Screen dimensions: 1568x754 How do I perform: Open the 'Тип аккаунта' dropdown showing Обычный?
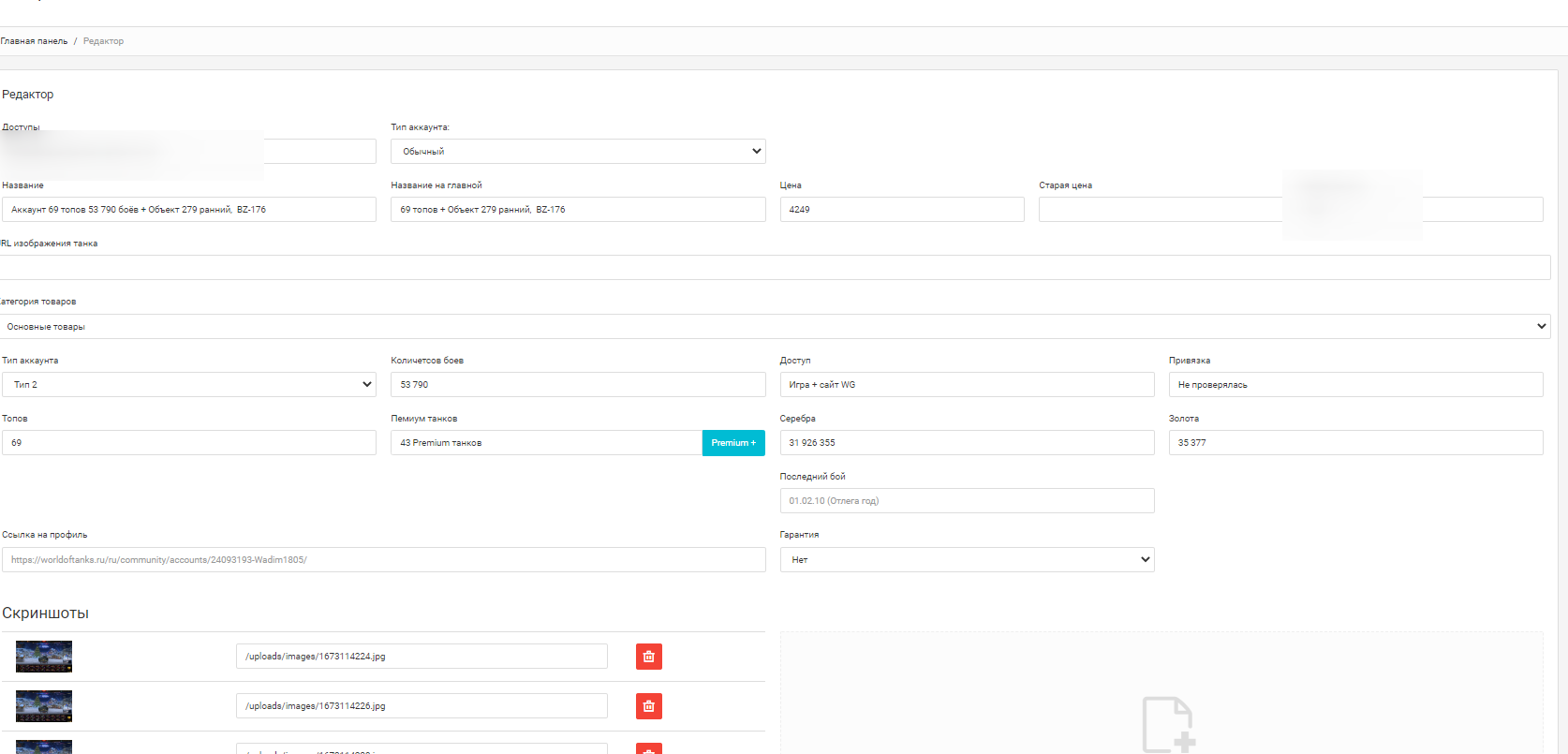577,152
